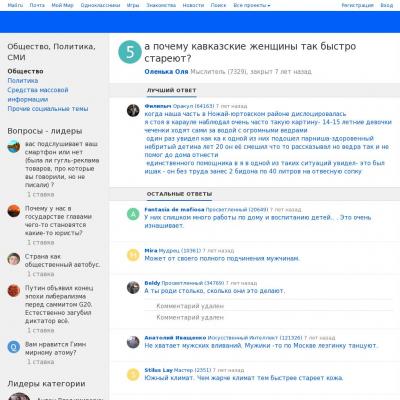
Task: Click Stilus Lay's answer about Южный климат
Action: click(x=244, y=378)
